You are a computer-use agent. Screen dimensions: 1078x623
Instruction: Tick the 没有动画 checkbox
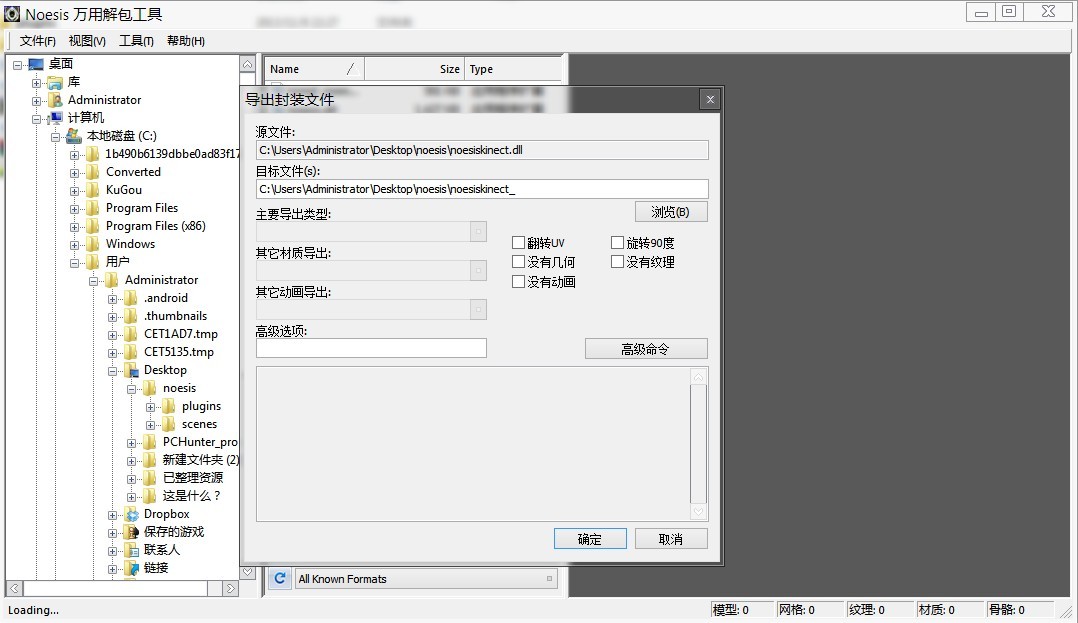coord(518,281)
